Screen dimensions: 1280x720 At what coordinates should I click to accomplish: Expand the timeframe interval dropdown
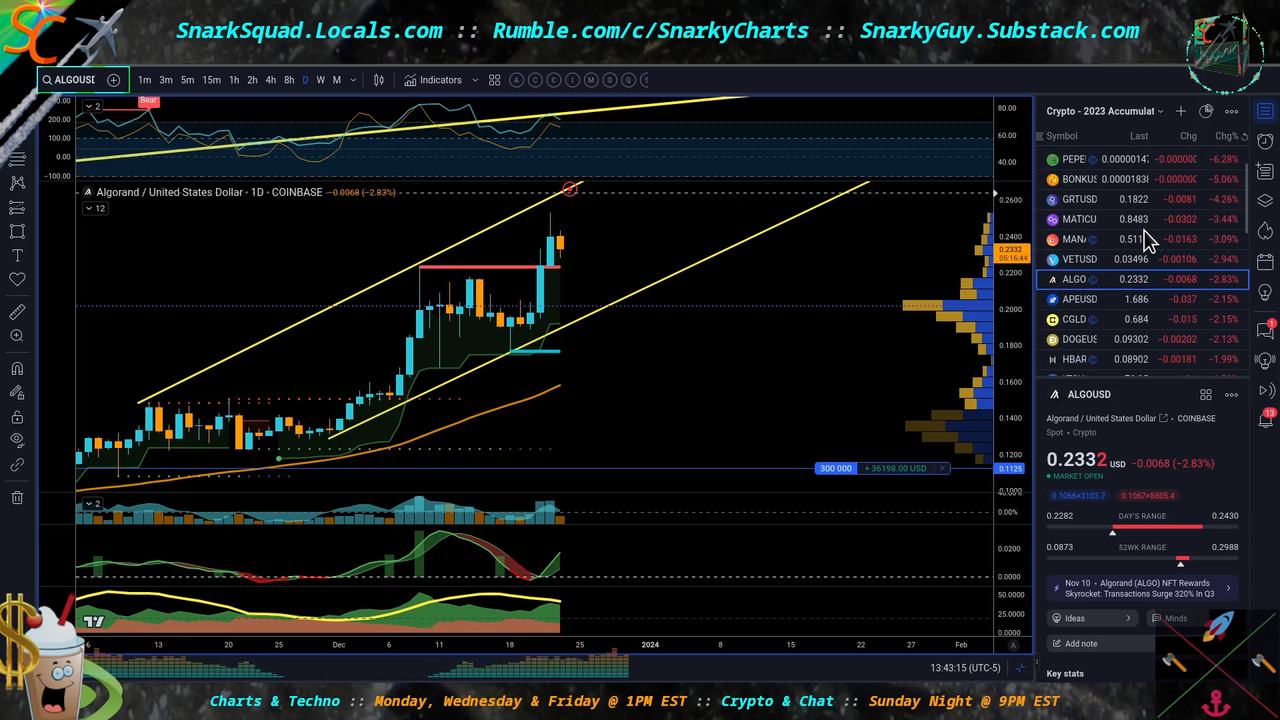(352, 80)
